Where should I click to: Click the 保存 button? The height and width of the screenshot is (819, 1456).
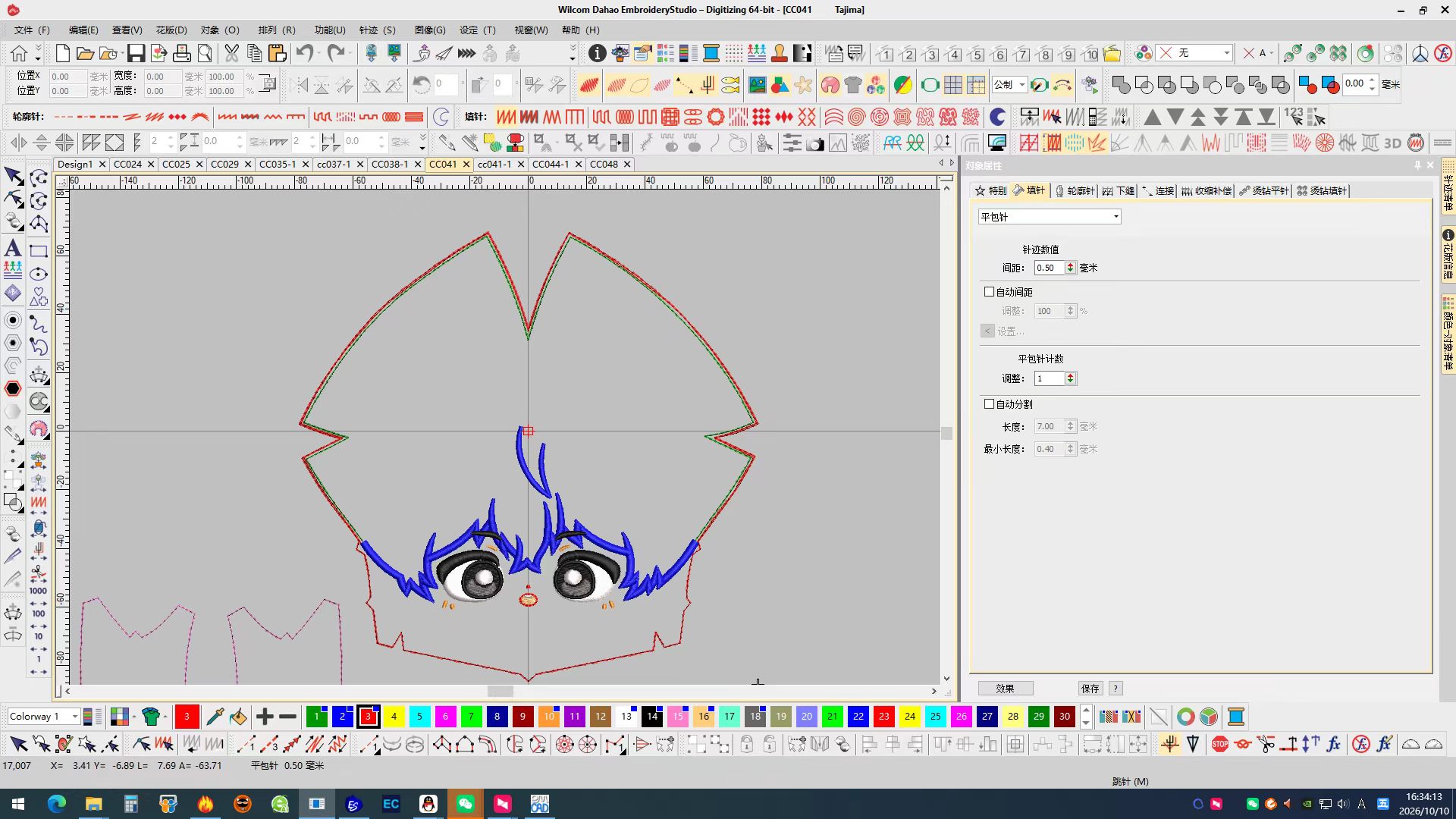click(1090, 689)
